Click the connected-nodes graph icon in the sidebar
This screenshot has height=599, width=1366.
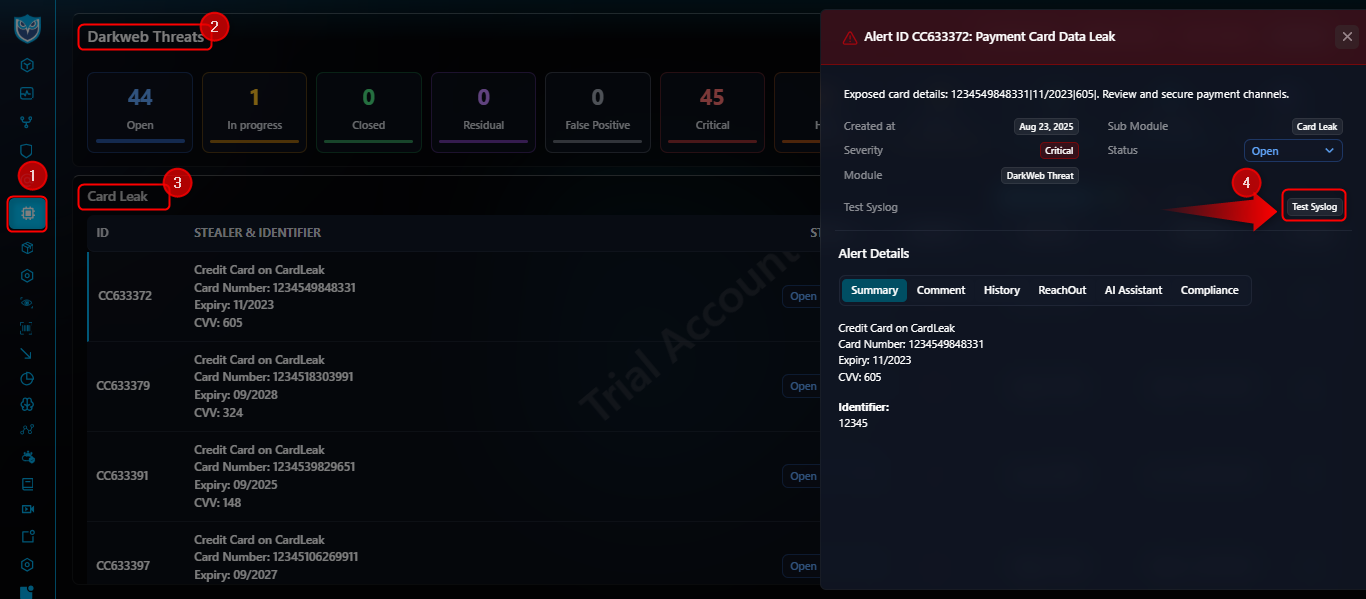click(x=27, y=431)
